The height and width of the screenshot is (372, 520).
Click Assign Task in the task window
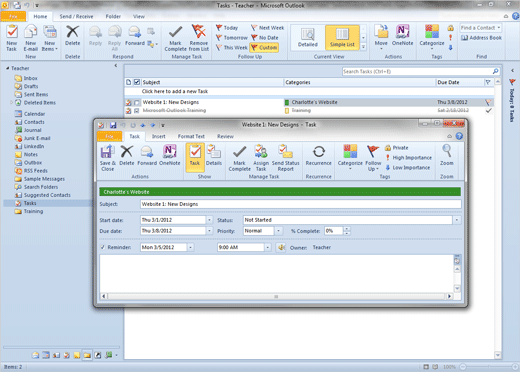[261, 158]
